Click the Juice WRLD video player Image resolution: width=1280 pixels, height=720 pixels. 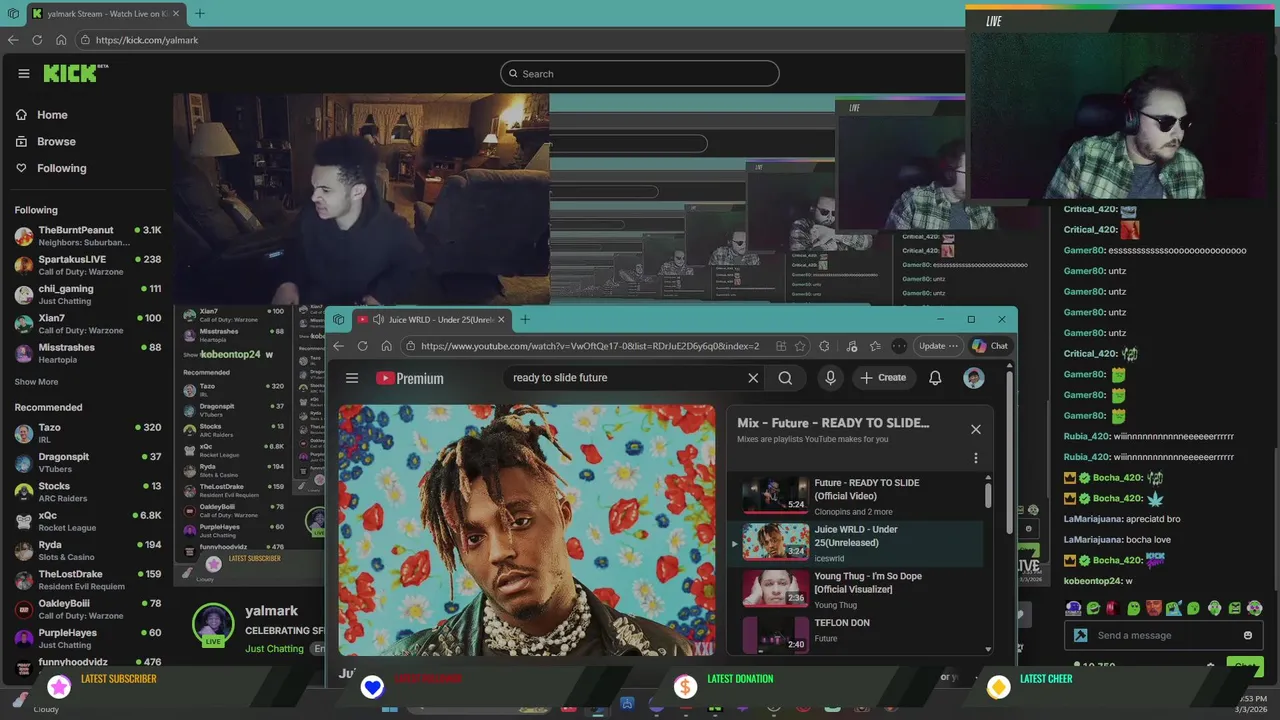pos(527,530)
